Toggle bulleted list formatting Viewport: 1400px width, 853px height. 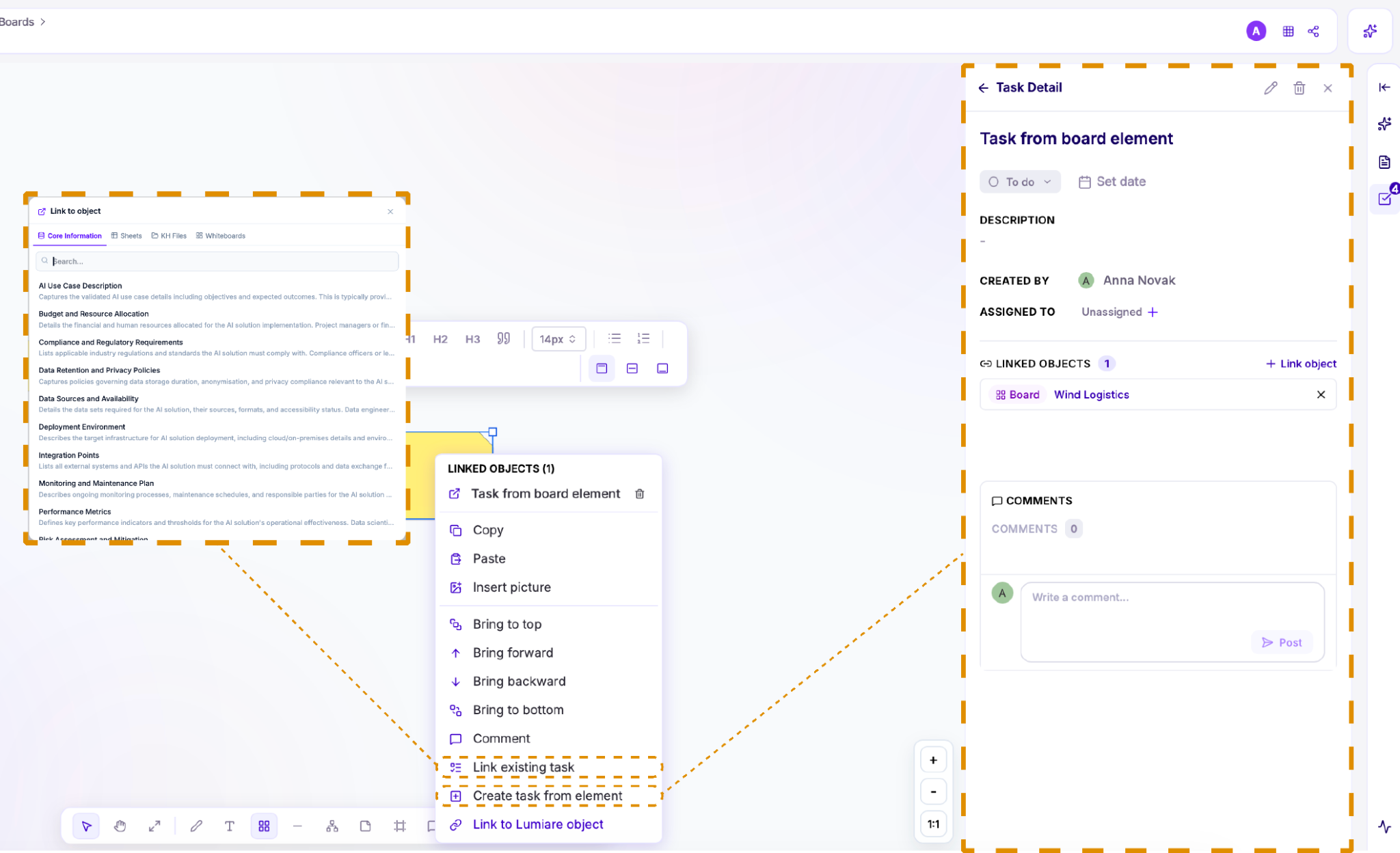615,339
